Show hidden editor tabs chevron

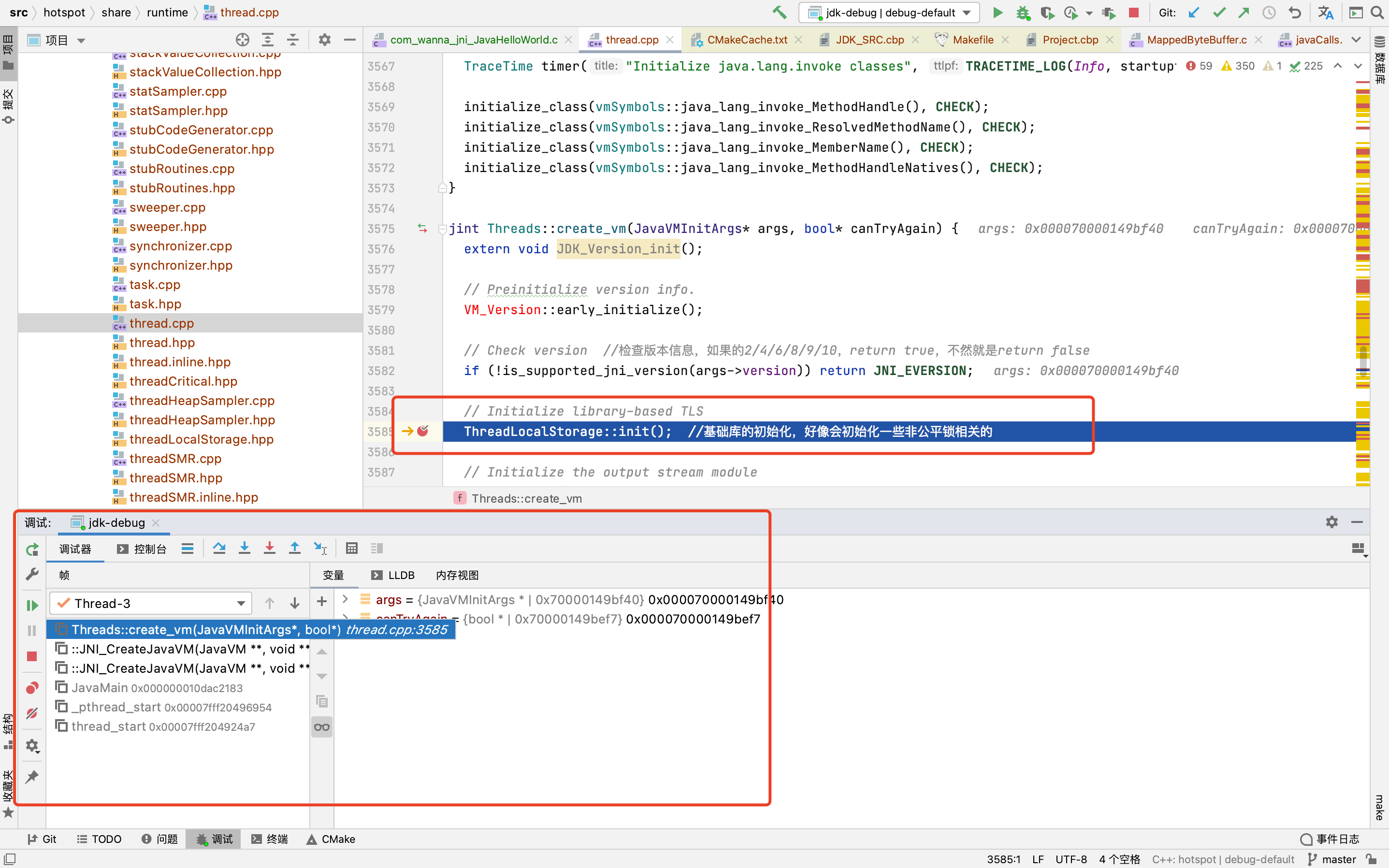click(1356, 40)
